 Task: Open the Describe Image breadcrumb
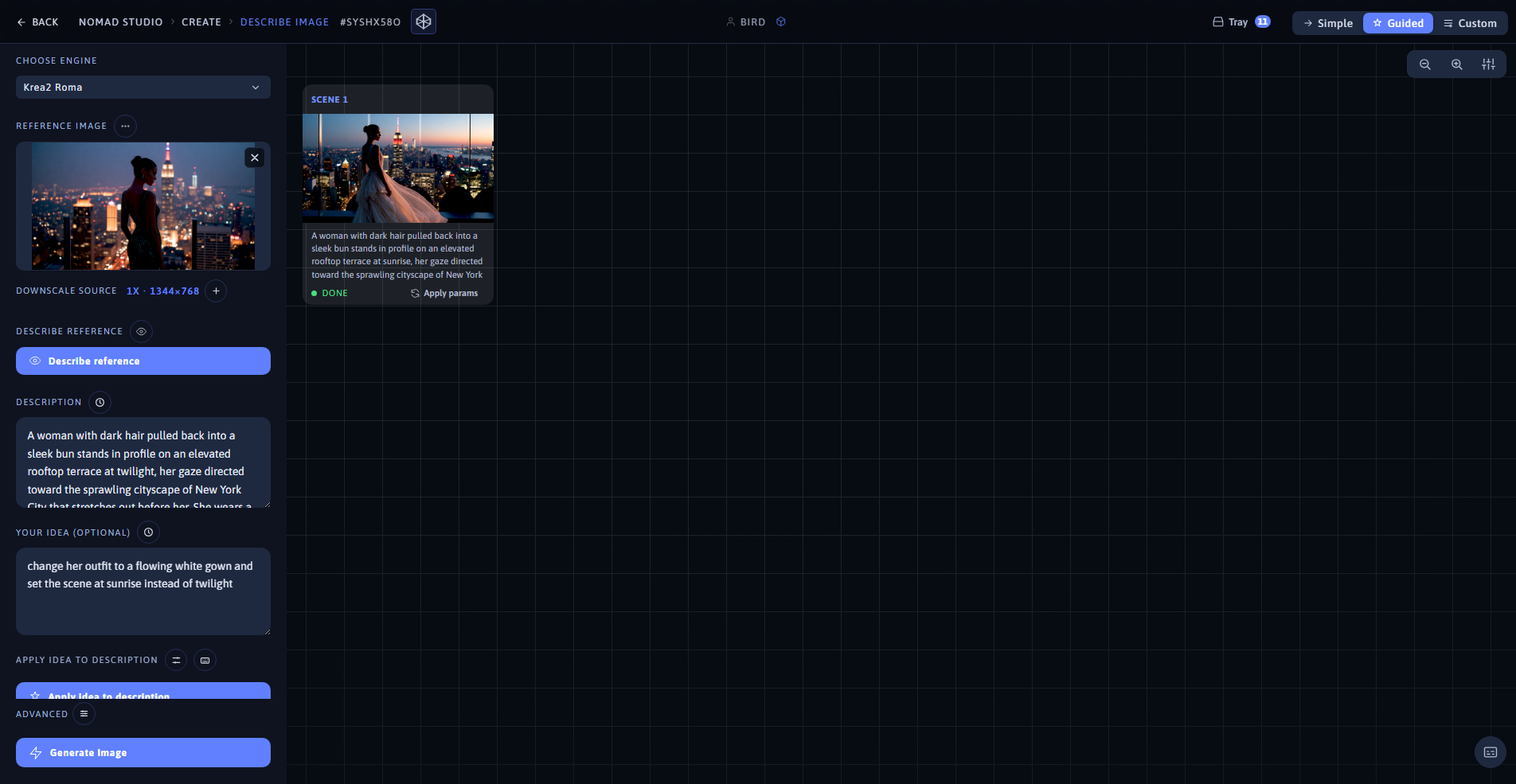point(285,22)
